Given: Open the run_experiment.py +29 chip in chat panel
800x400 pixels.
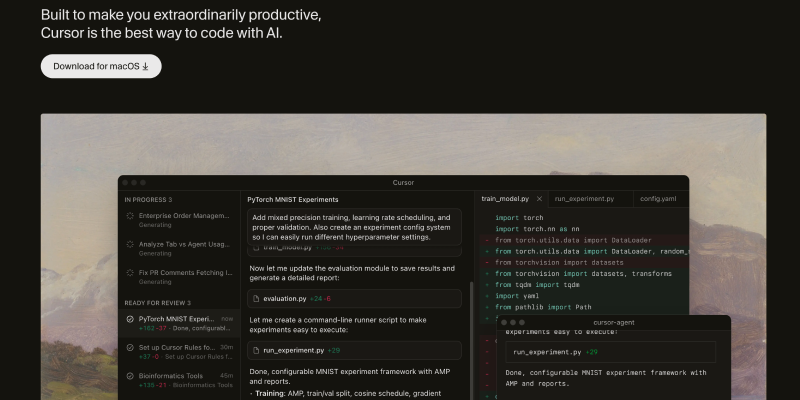Looking at the screenshot, I should pyautogui.click(x=354, y=351).
